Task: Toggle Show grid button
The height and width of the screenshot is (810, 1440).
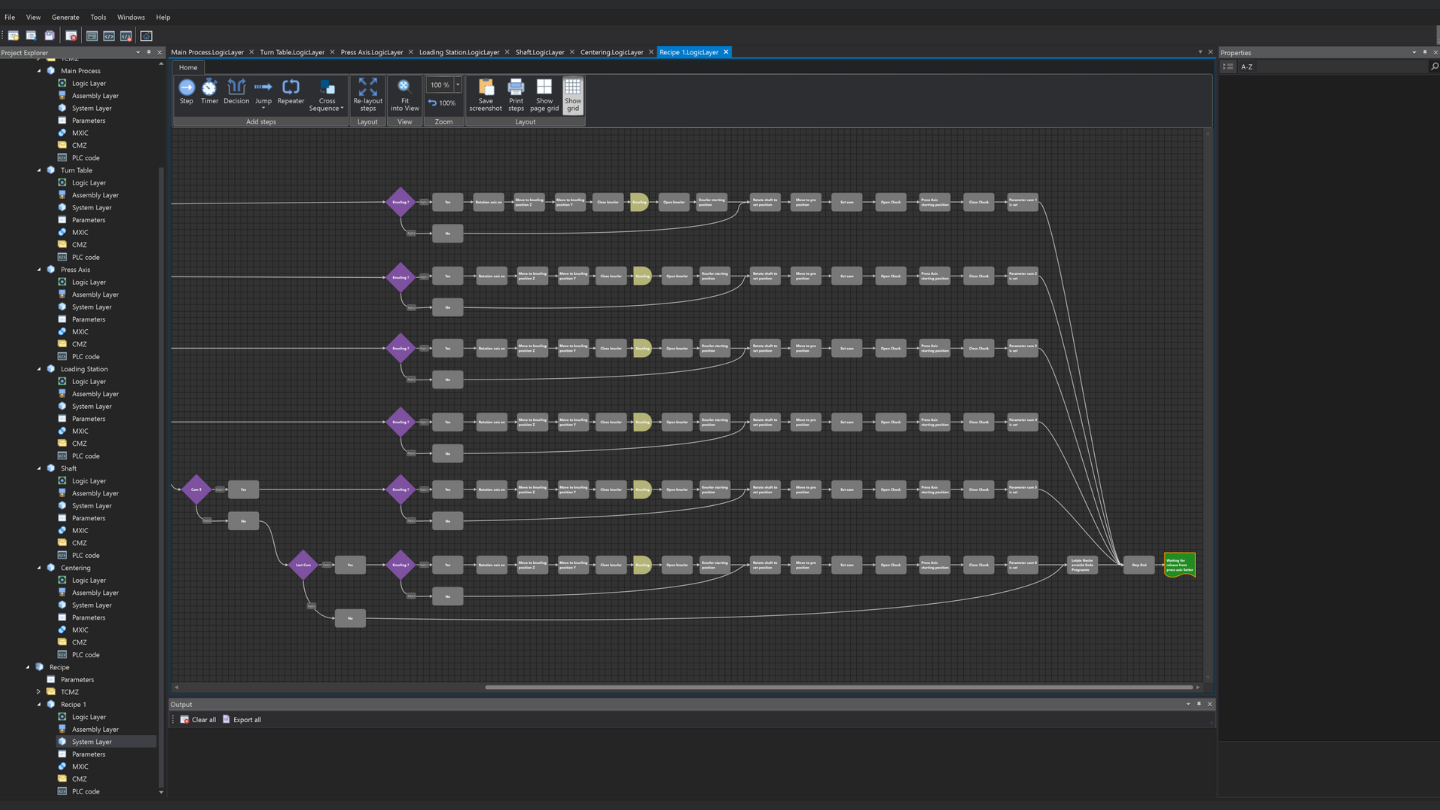Action: 573,96
